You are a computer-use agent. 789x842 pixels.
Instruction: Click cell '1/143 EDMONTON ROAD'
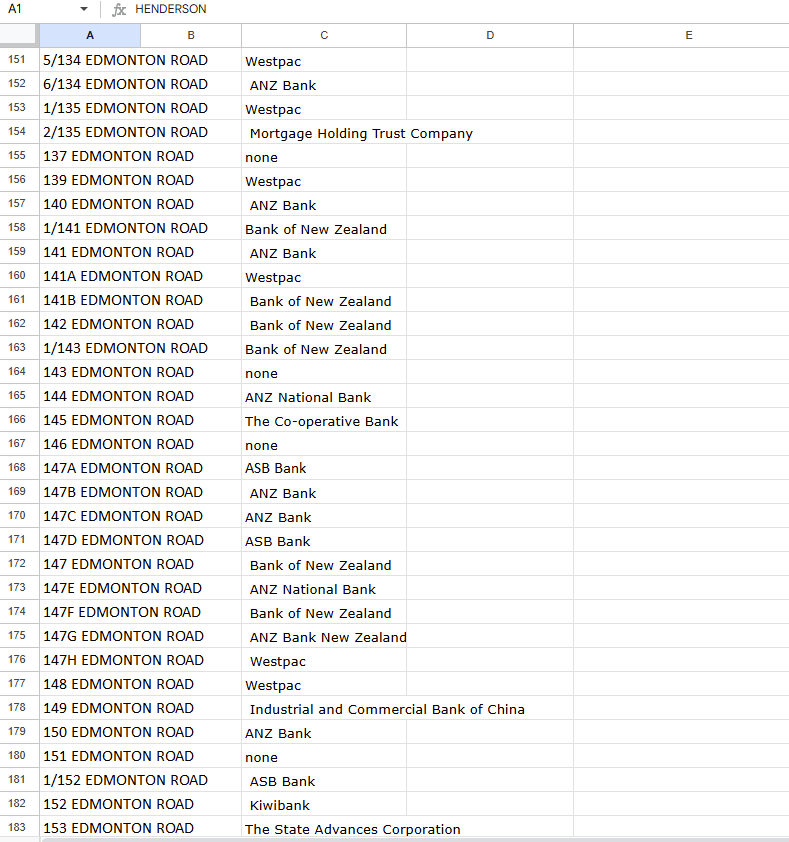click(140, 348)
